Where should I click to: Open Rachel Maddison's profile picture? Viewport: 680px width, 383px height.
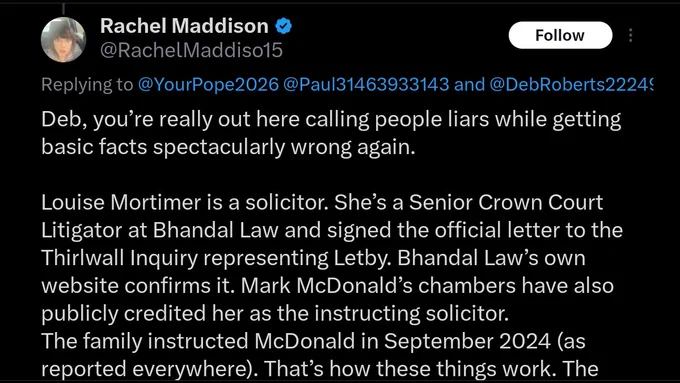click(x=63, y=40)
